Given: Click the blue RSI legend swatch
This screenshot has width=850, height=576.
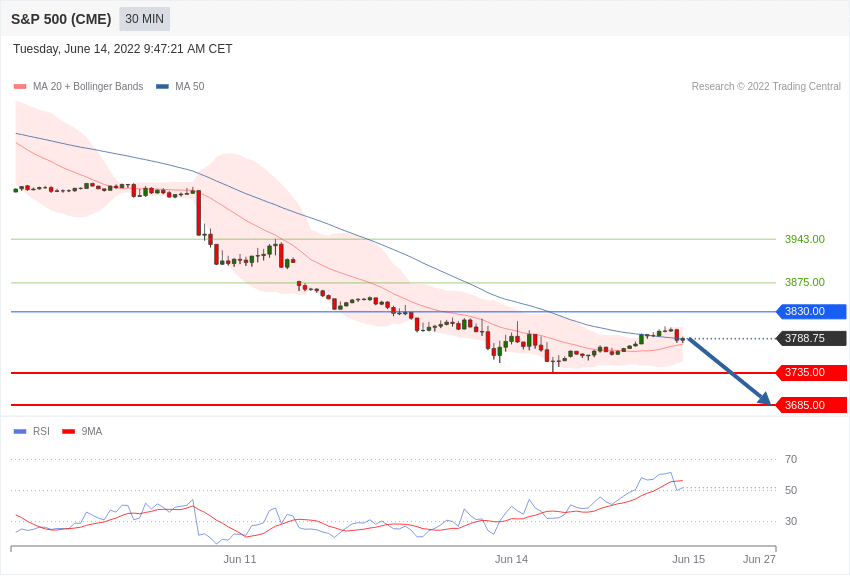Looking at the screenshot, I should (20, 431).
